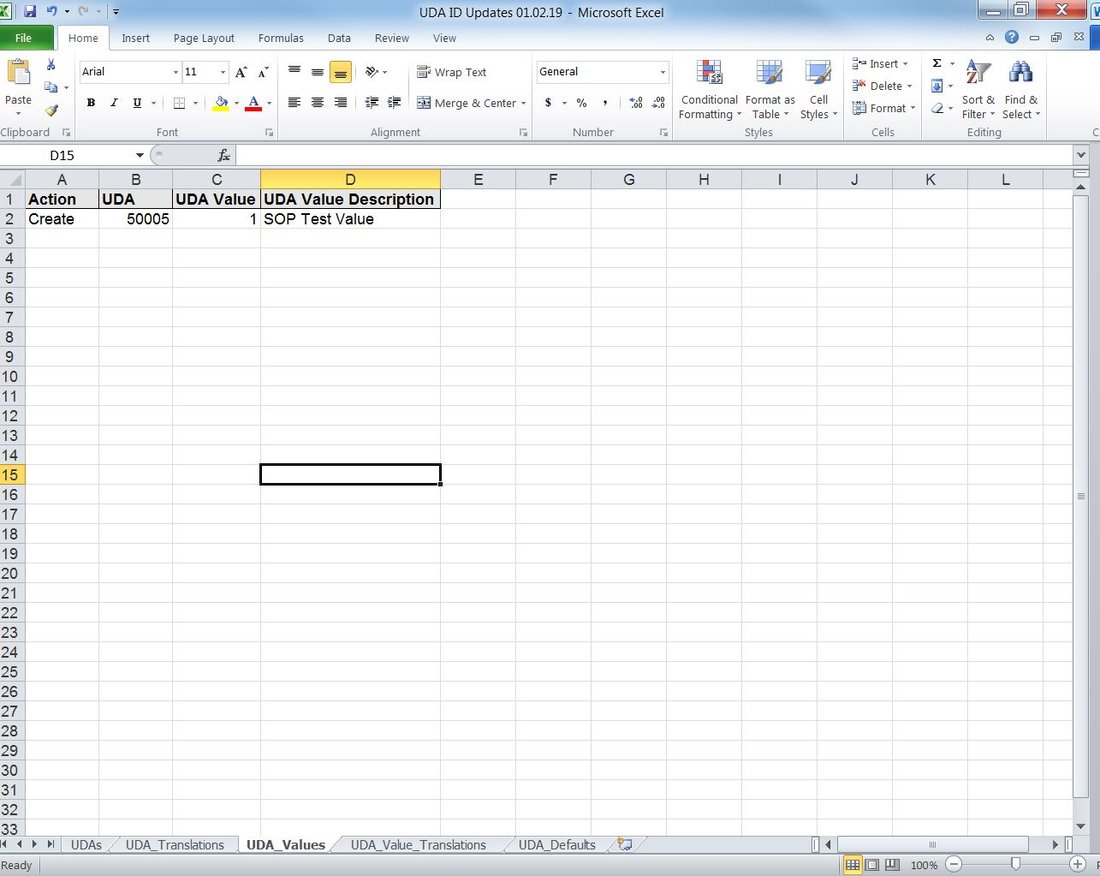Open the Name Box dropdown arrow
This screenshot has height=876, width=1100.
click(140, 155)
